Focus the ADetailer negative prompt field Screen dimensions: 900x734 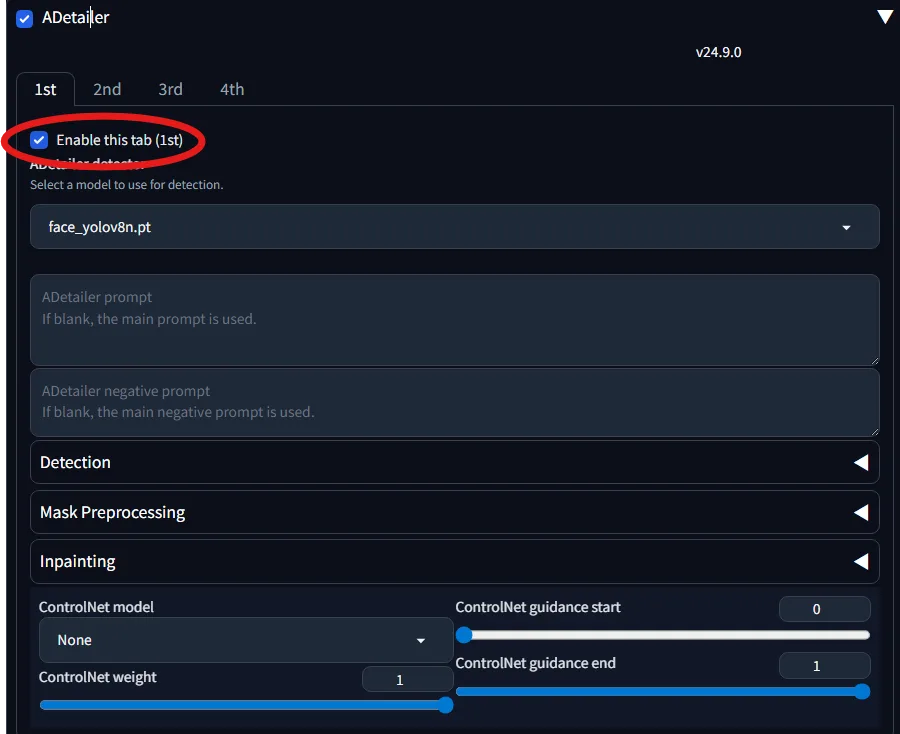(x=454, y=402)
